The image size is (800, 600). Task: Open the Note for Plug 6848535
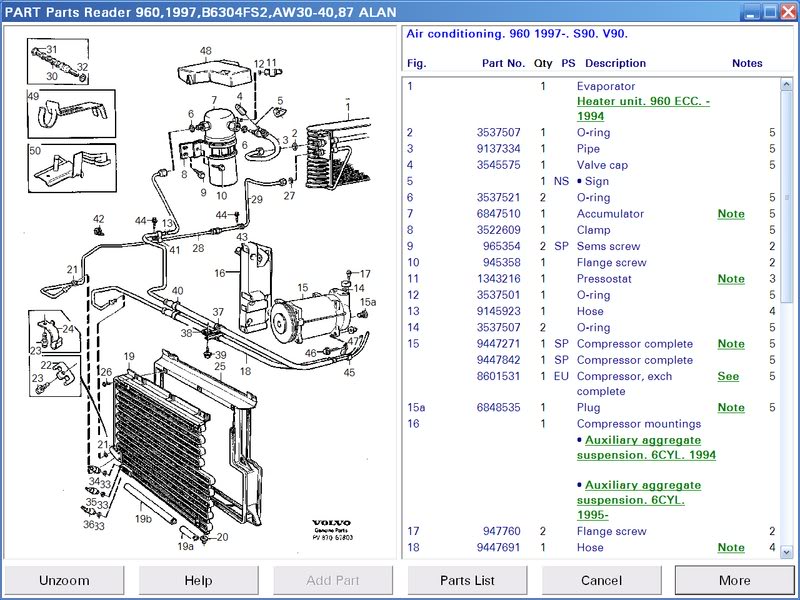(x=731, y=407)
